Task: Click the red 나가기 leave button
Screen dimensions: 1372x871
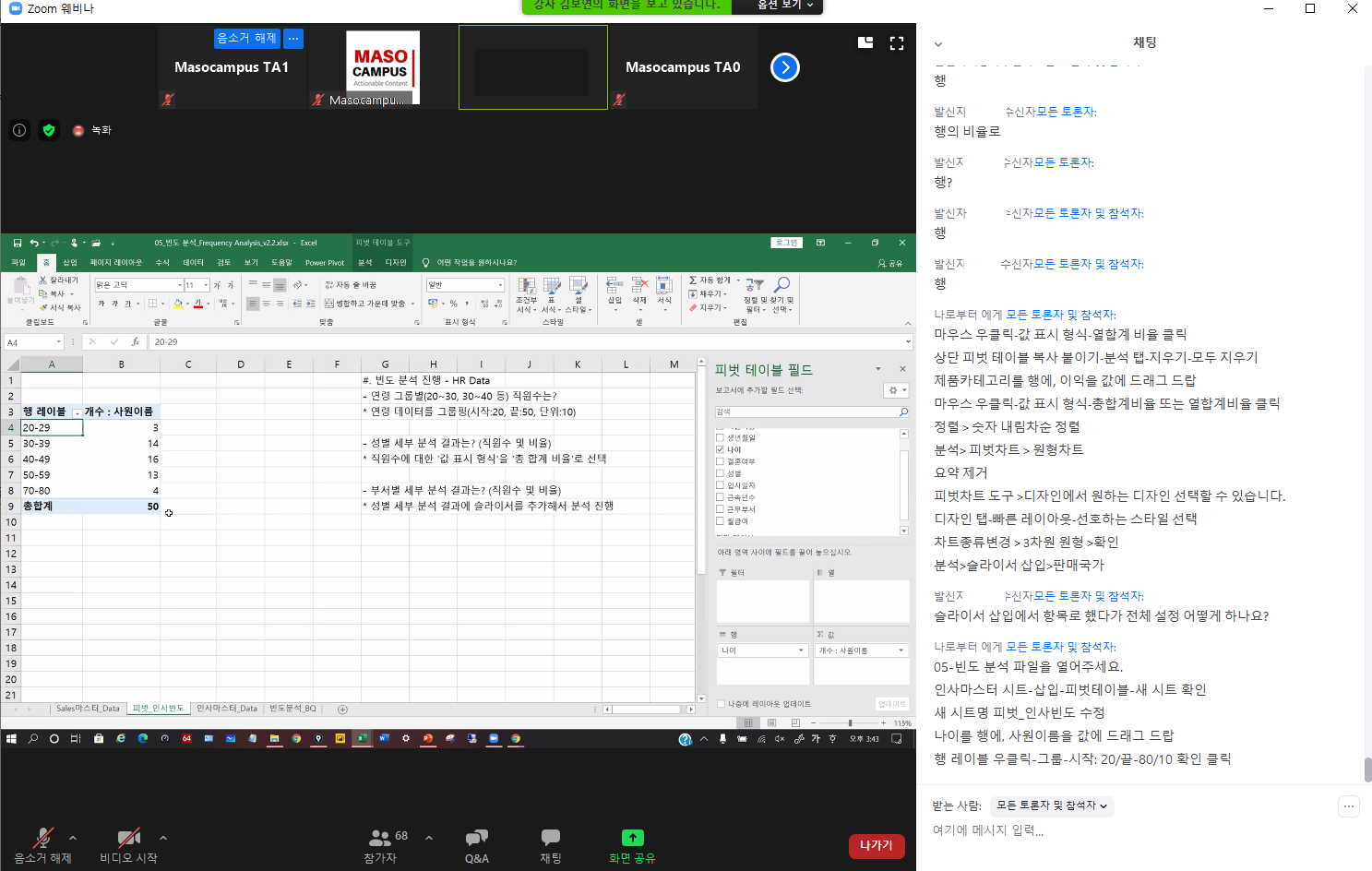Action: (876, 845)
